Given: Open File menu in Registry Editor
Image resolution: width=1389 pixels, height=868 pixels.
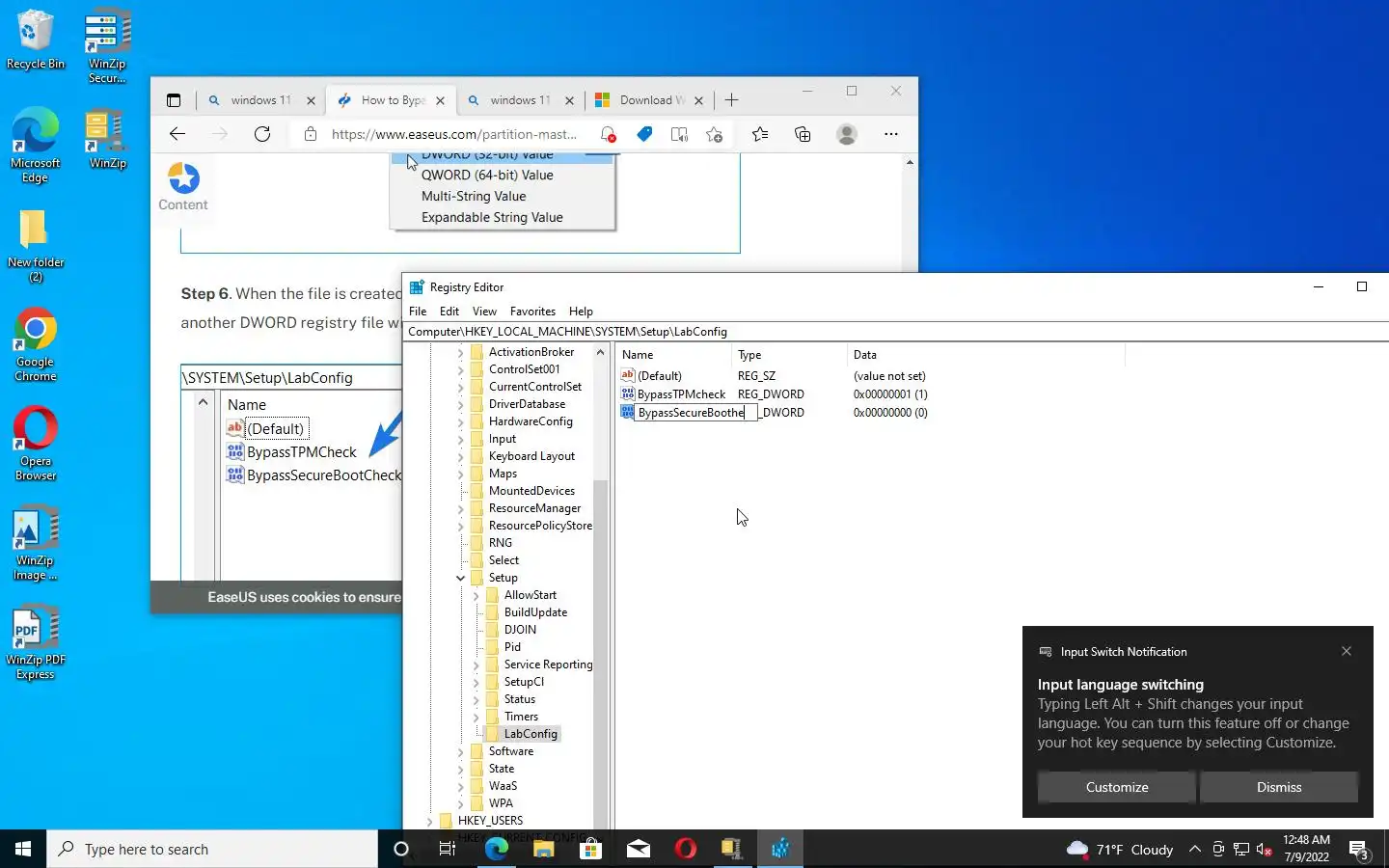Looking at the screenshot, I should click(418, 312).
